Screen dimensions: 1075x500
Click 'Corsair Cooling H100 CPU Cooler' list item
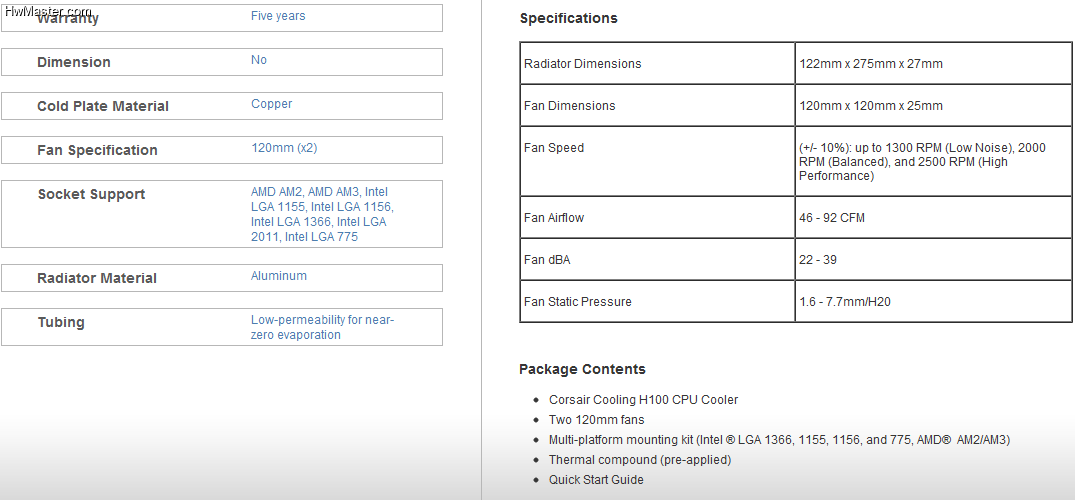point(643,399)
